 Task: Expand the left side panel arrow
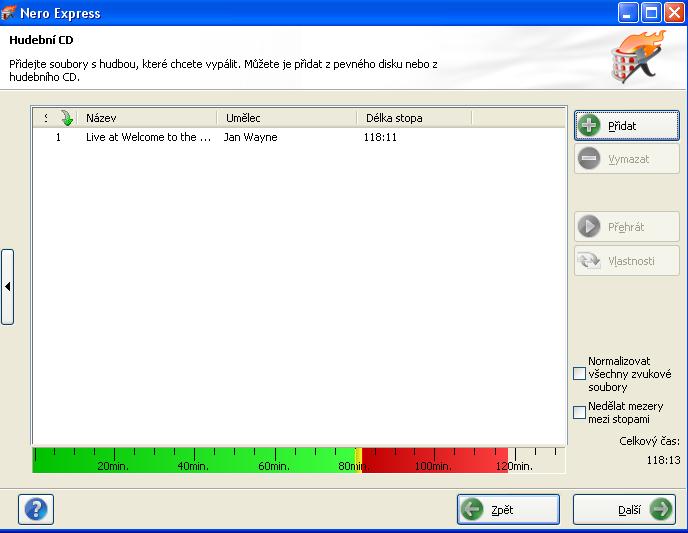click(7, 287)
